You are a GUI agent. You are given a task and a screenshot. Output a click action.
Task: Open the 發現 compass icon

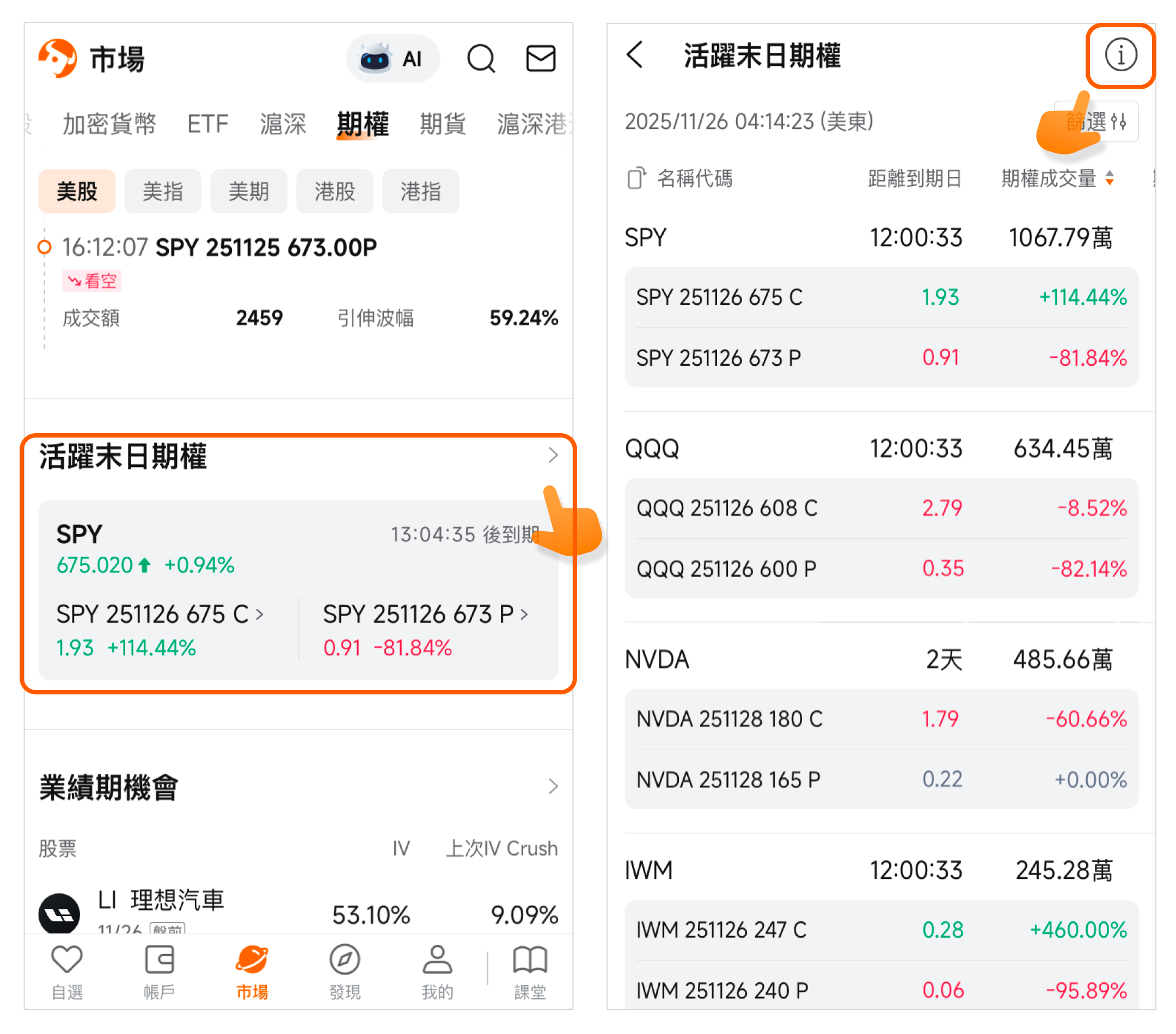(x=344, y=961)
